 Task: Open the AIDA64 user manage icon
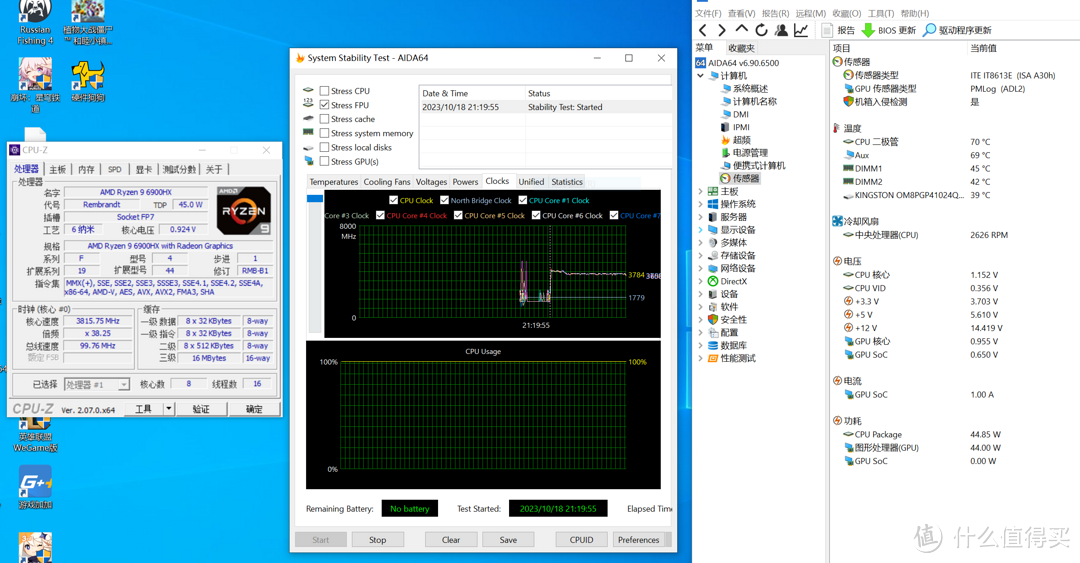[x=781, y=30]
